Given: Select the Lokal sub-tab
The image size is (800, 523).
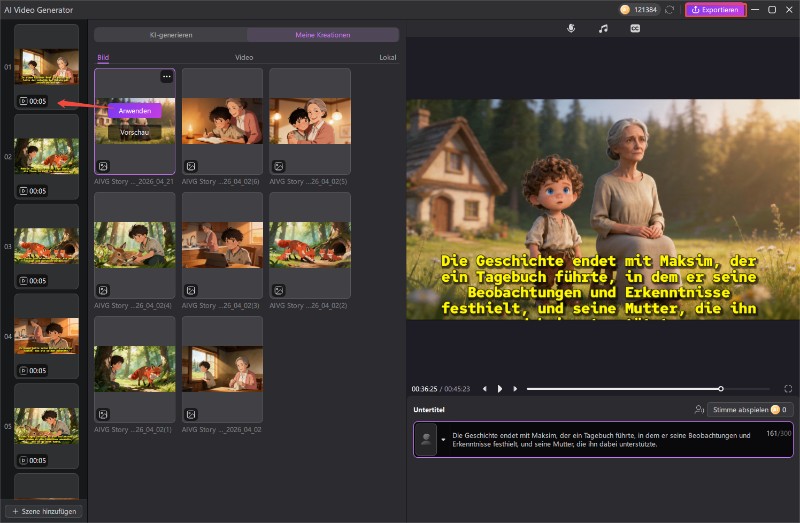Looking at the screenshot, I should point(387,58).
